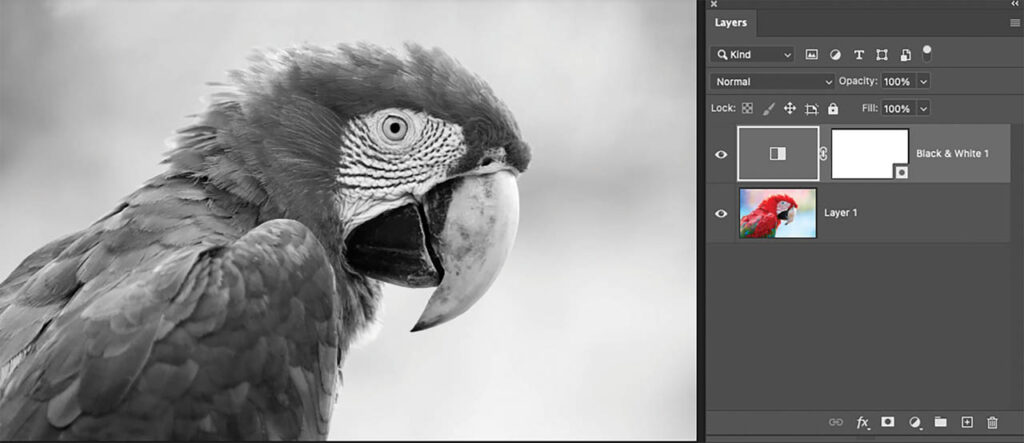Click the fx layer style icon
Image resolution: width=1024 pixels, height=443 pixels.
point(863,423)
